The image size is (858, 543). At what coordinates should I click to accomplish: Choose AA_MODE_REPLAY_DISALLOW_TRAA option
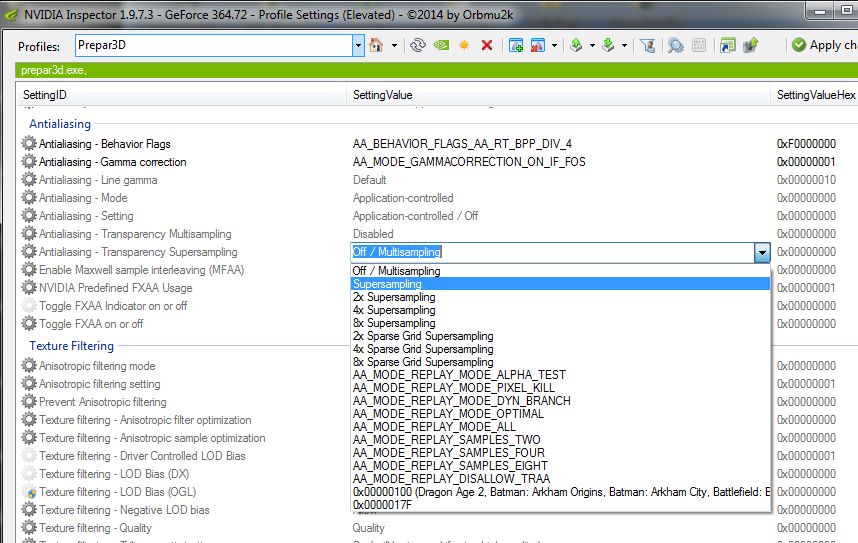(x=560, y=479)
